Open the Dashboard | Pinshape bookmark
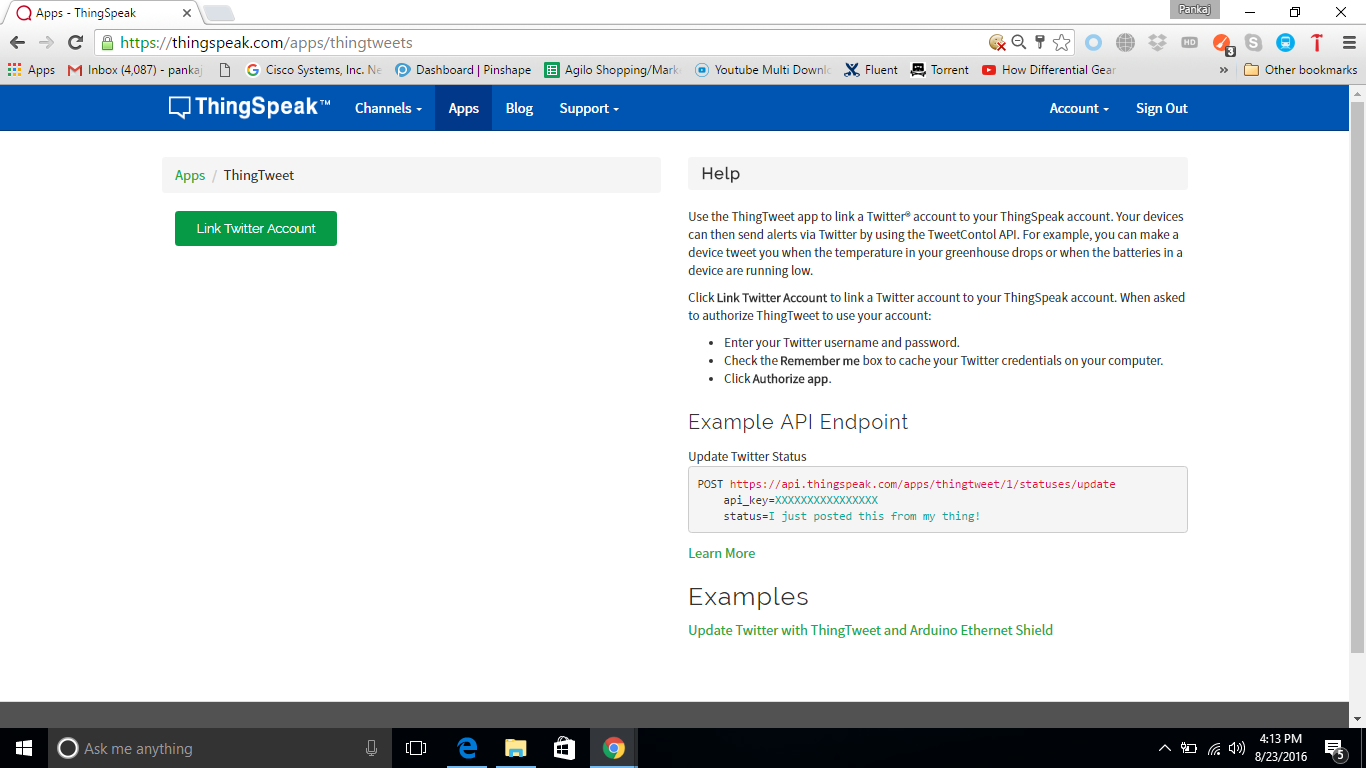This screenshot has width=1366, height=768. coord(463,70)
